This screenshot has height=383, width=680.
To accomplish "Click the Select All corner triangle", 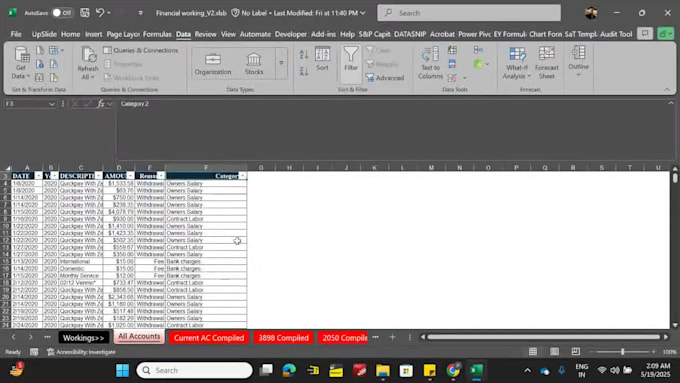I will click(8, 168).
